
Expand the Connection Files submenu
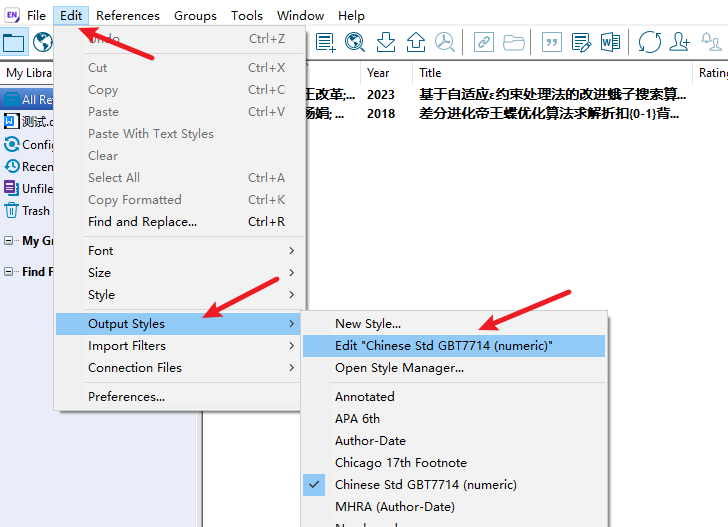click(x=180, y=368)
